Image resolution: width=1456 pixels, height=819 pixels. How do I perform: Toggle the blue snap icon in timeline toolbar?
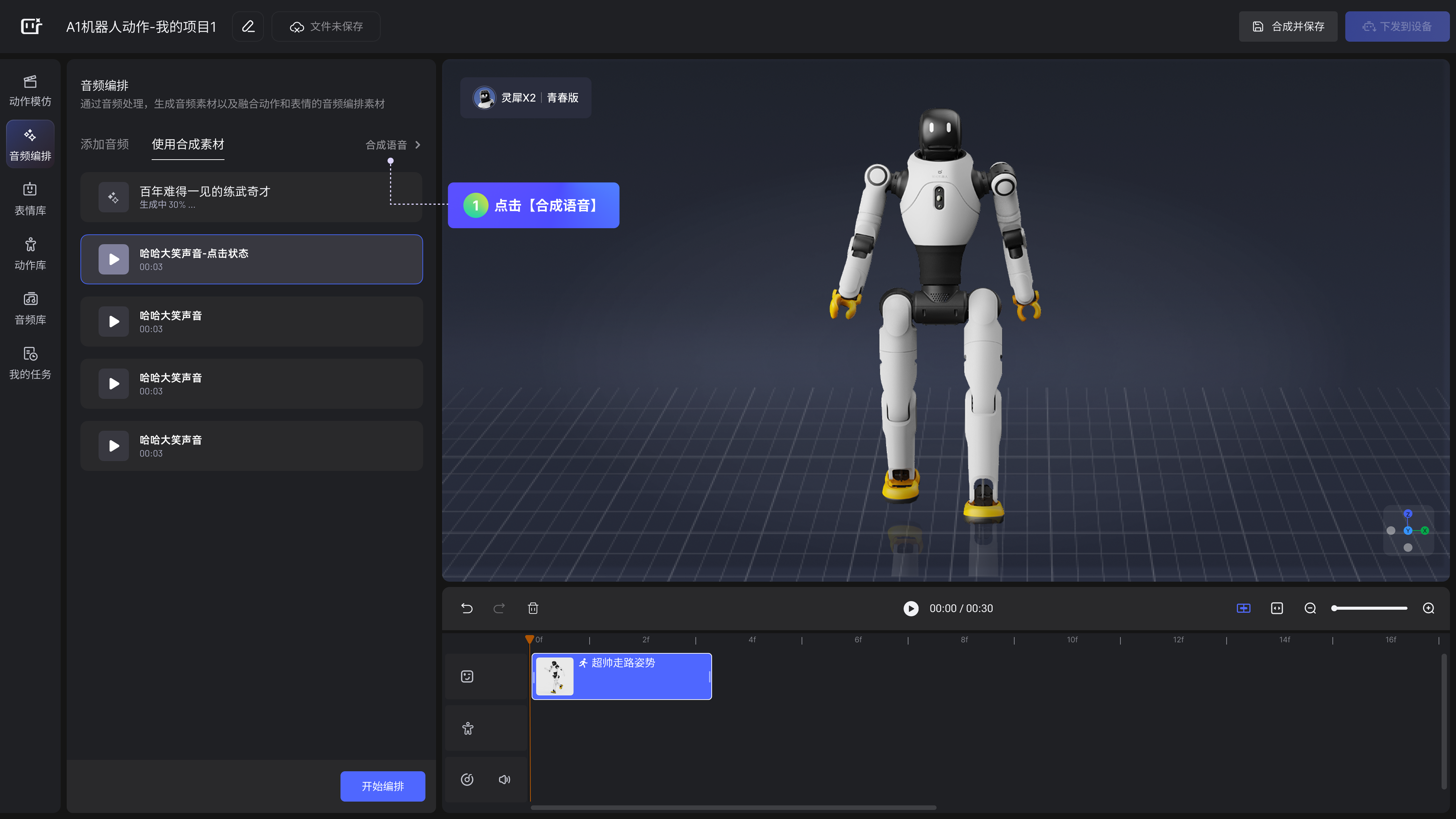(1244, 608)
